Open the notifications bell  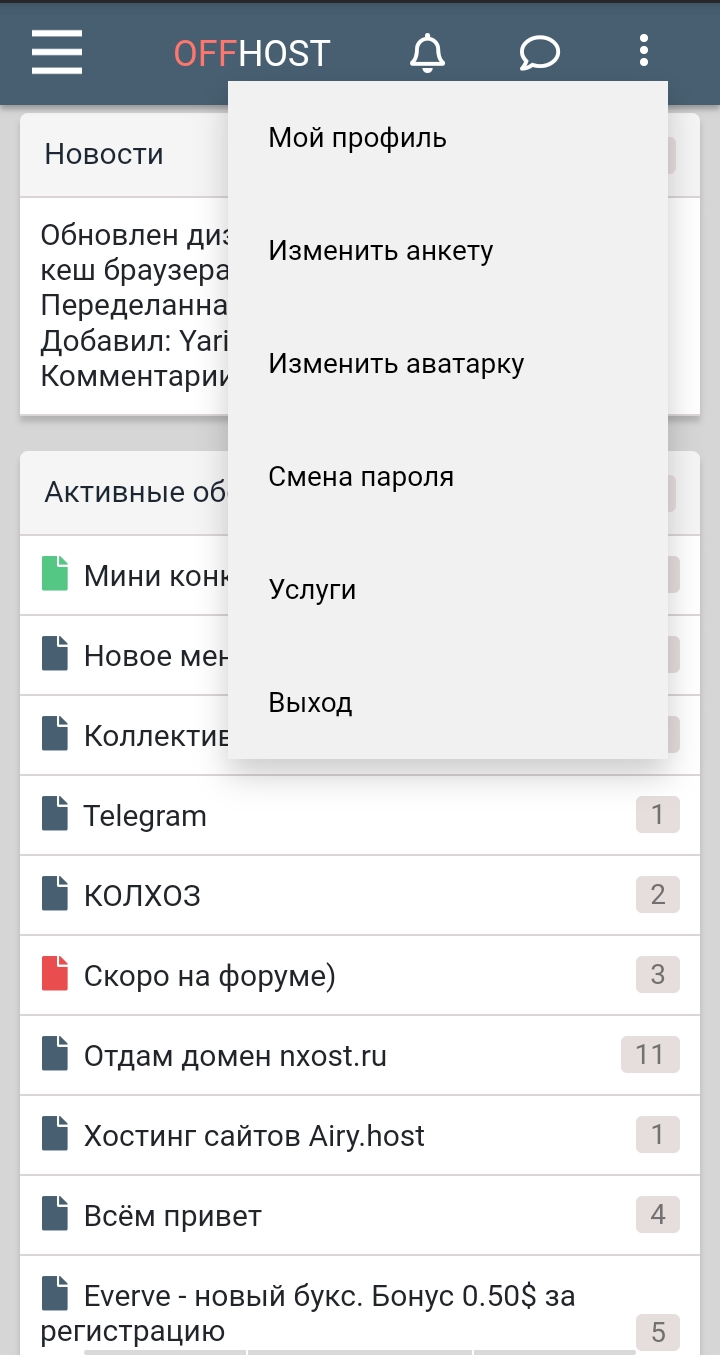(428, 51)
